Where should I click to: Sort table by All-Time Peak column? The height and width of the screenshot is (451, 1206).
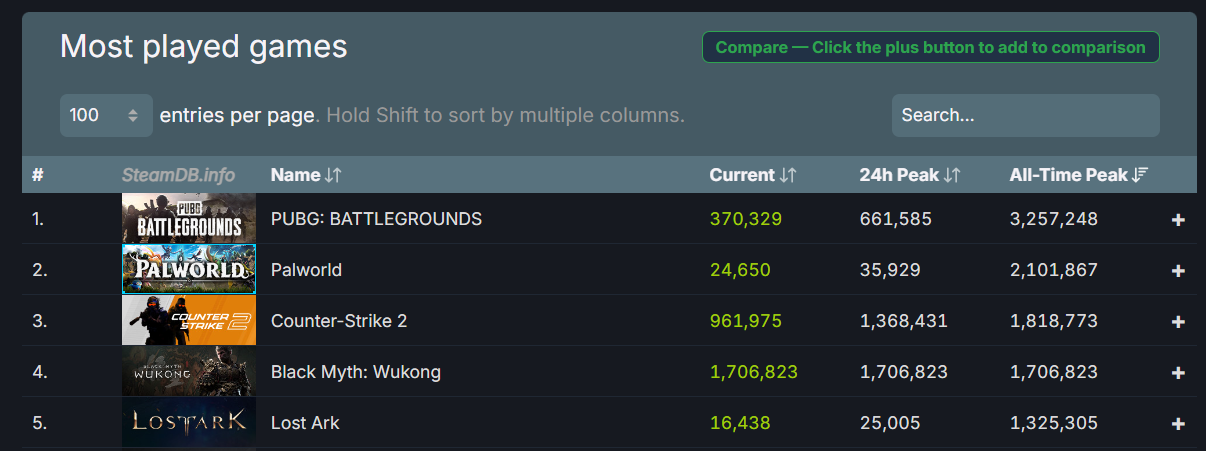click(x=1078, y=175)
